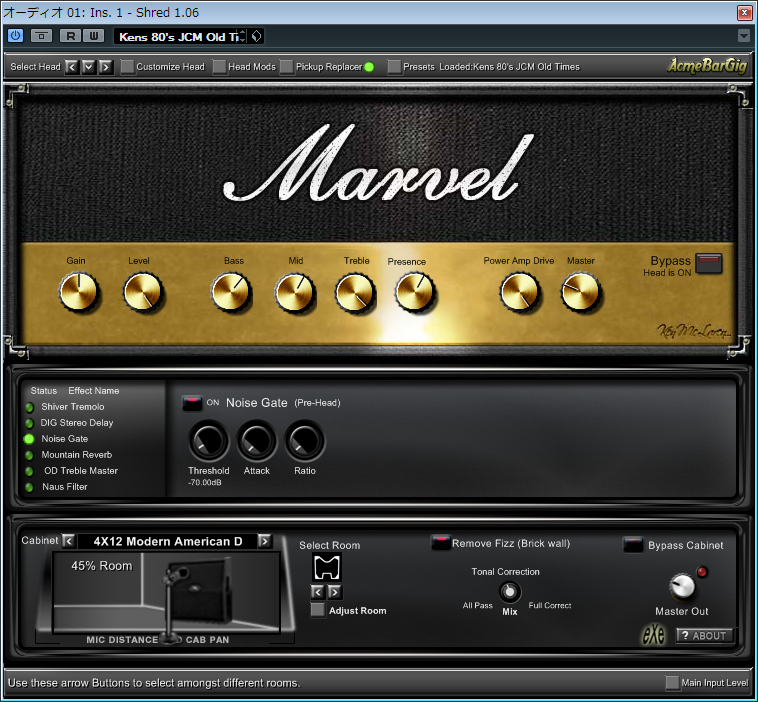Toggle the Presets checkbox
The image size is (758, 702).
[x=394, y=67]
